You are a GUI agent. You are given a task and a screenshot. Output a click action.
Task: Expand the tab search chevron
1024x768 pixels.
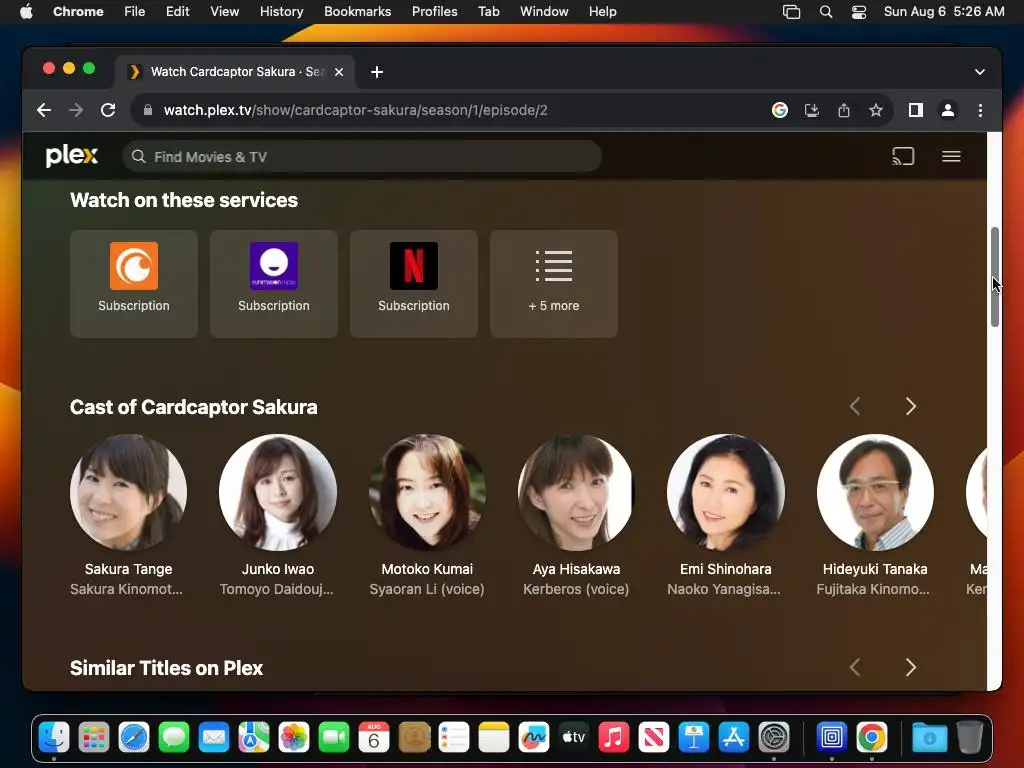980,72
